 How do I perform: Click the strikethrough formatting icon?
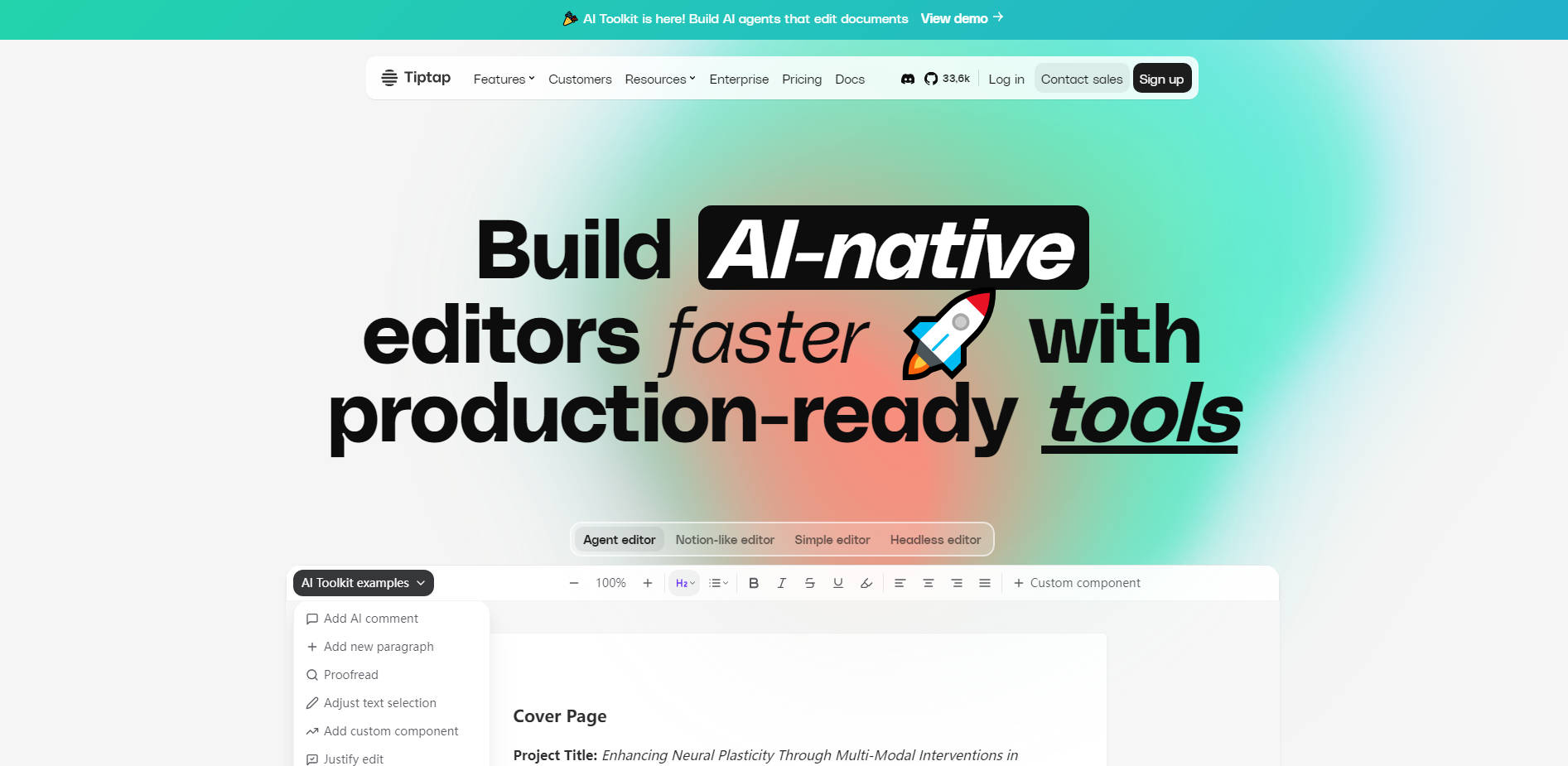[809, 583]
